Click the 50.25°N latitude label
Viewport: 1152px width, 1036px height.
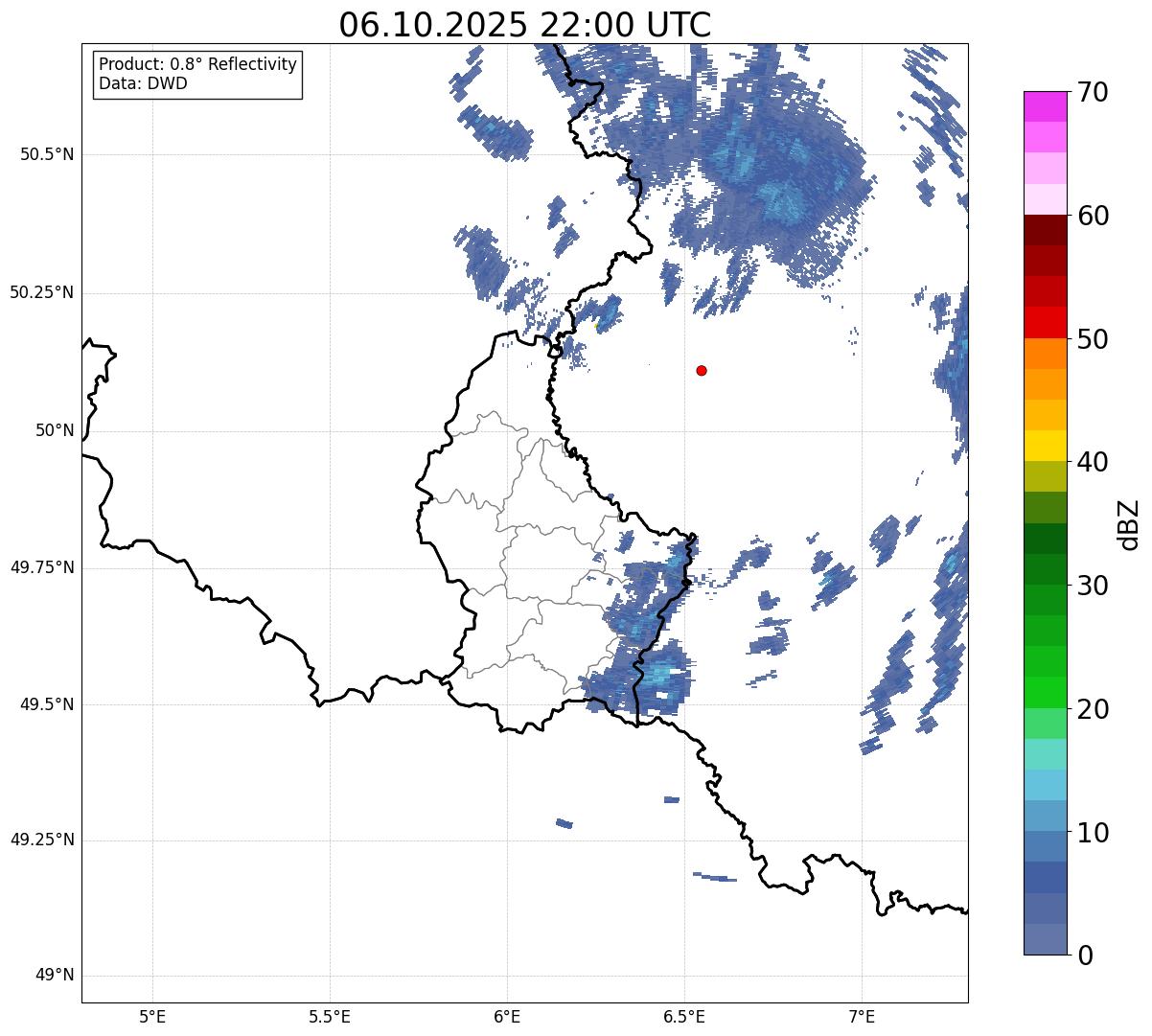(41, 292)
